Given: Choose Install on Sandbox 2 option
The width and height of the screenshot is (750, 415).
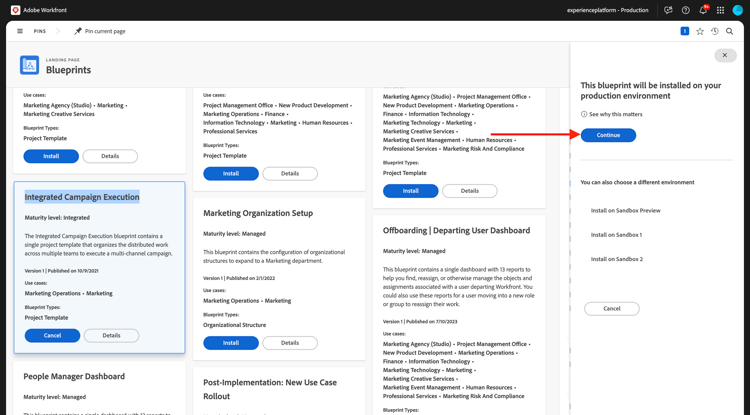Looking at the screenshot, I should tap(616, 259).
